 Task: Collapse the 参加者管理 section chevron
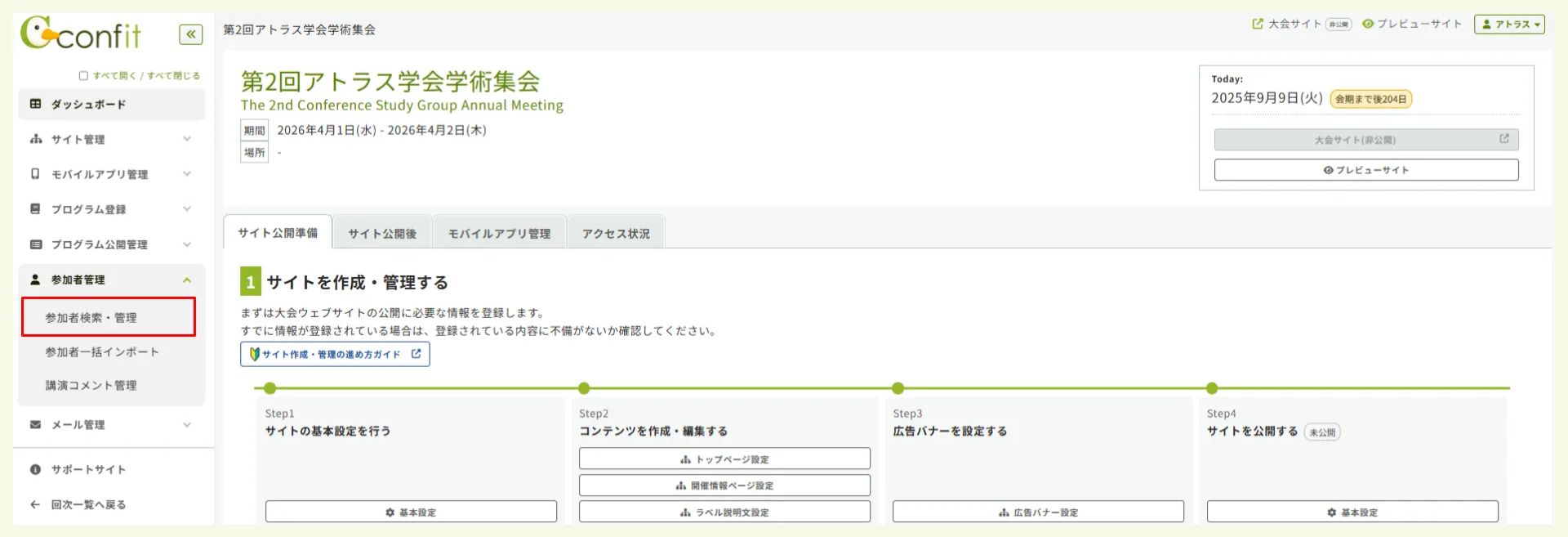(187, 280)
